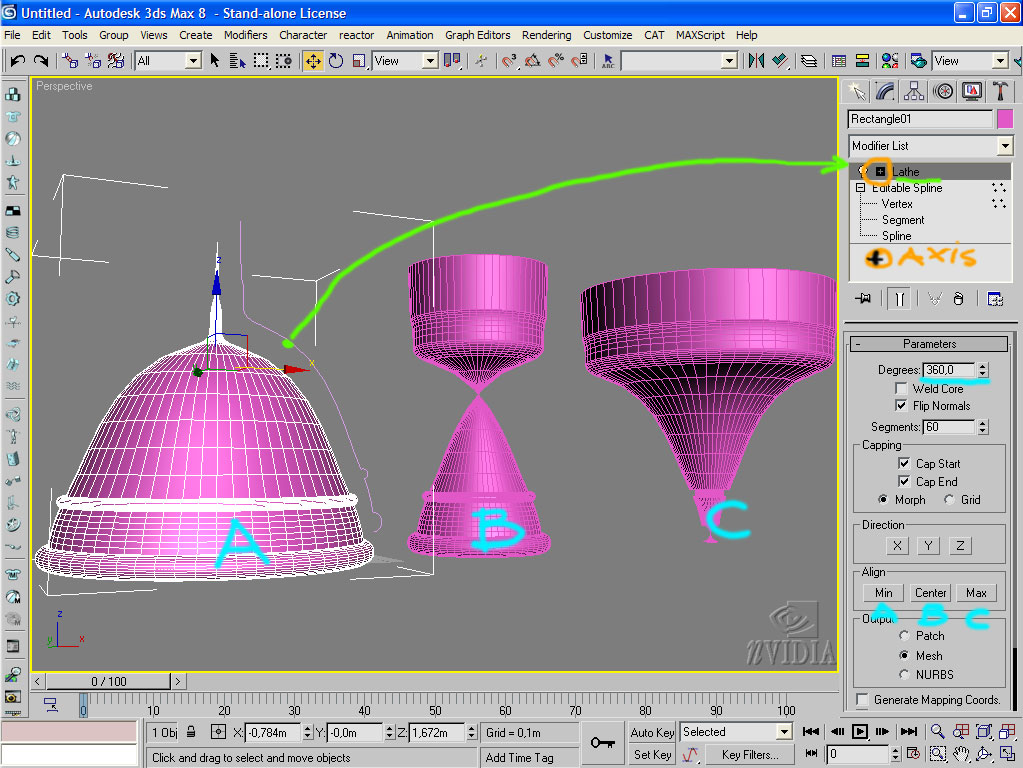
Task: Select the Grid capping radio button
Action: (949, 500)
